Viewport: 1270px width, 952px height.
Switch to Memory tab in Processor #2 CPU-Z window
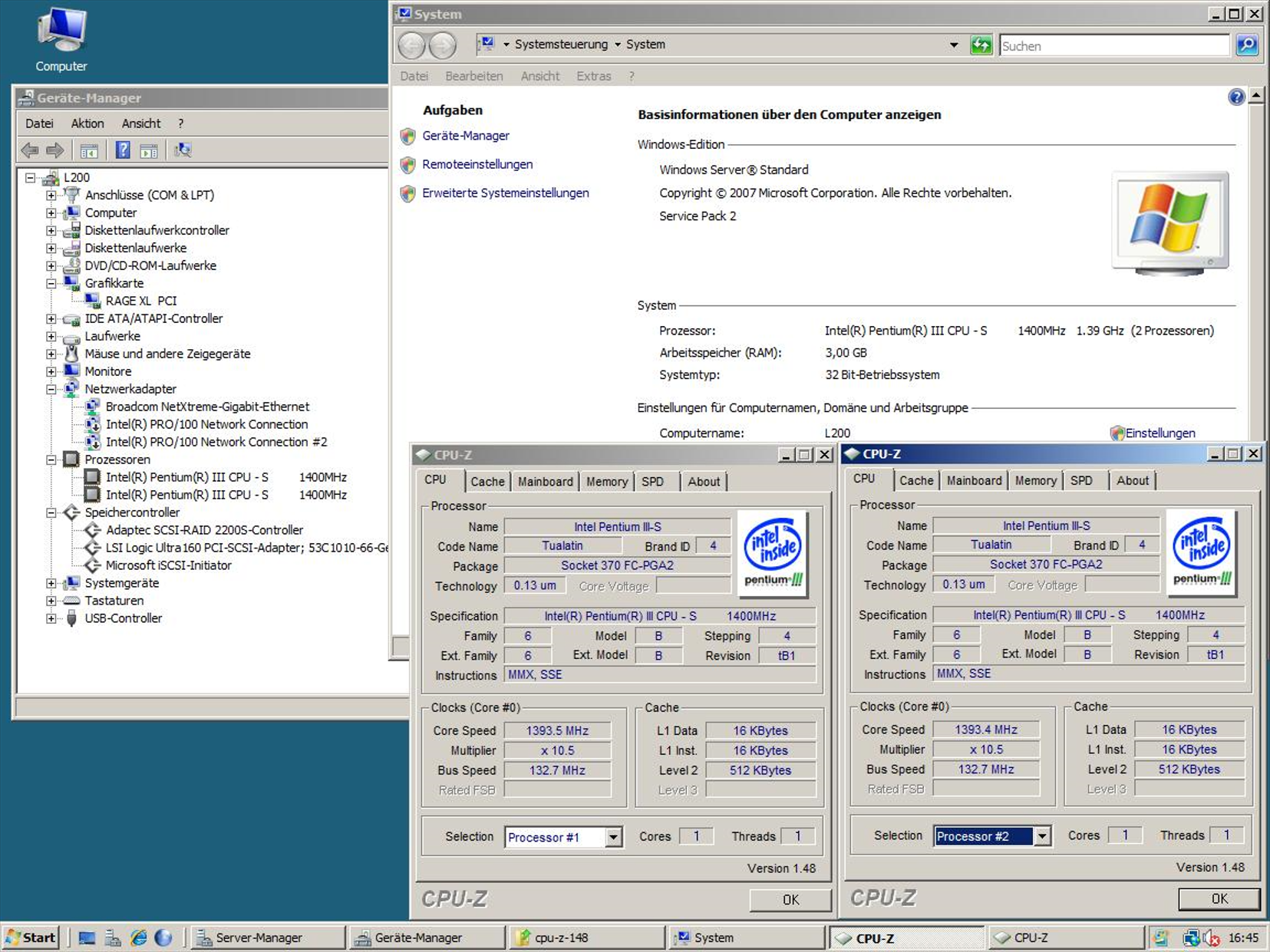click(1035, 481)
